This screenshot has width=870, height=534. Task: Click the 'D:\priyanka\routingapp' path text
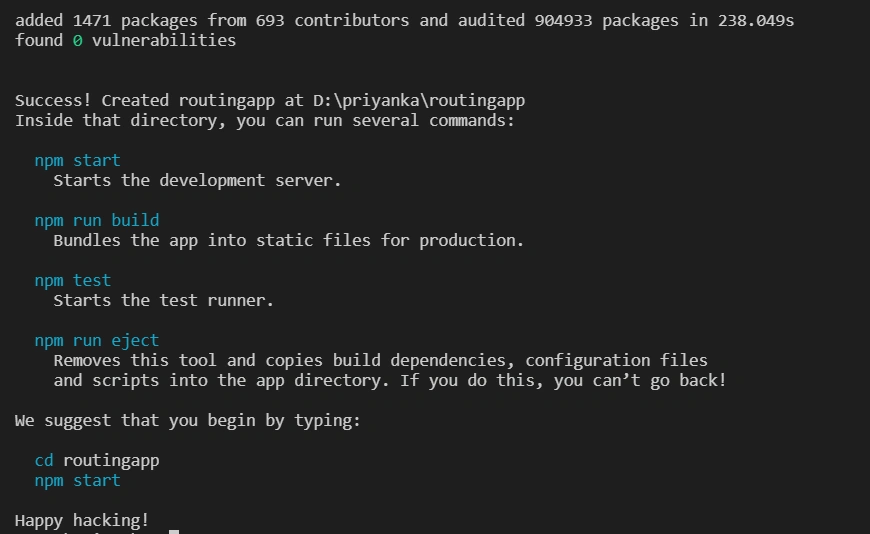419,100
